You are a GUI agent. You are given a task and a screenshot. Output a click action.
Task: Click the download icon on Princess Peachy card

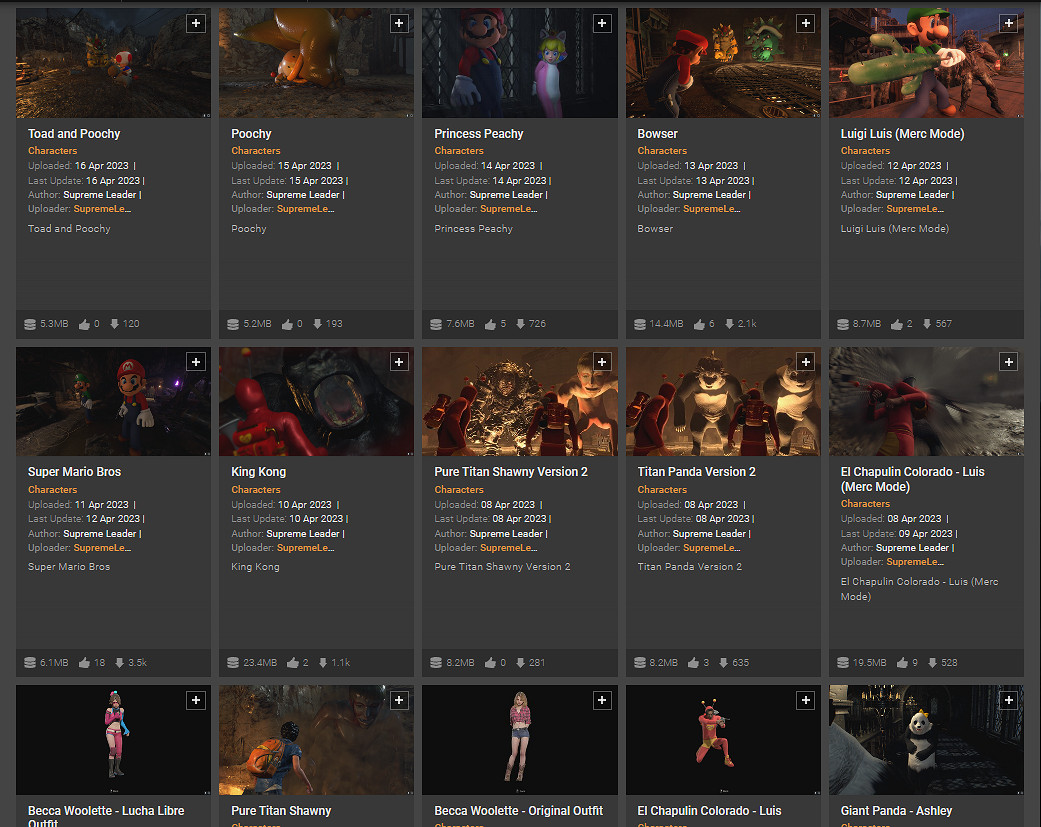coord(521,324)
